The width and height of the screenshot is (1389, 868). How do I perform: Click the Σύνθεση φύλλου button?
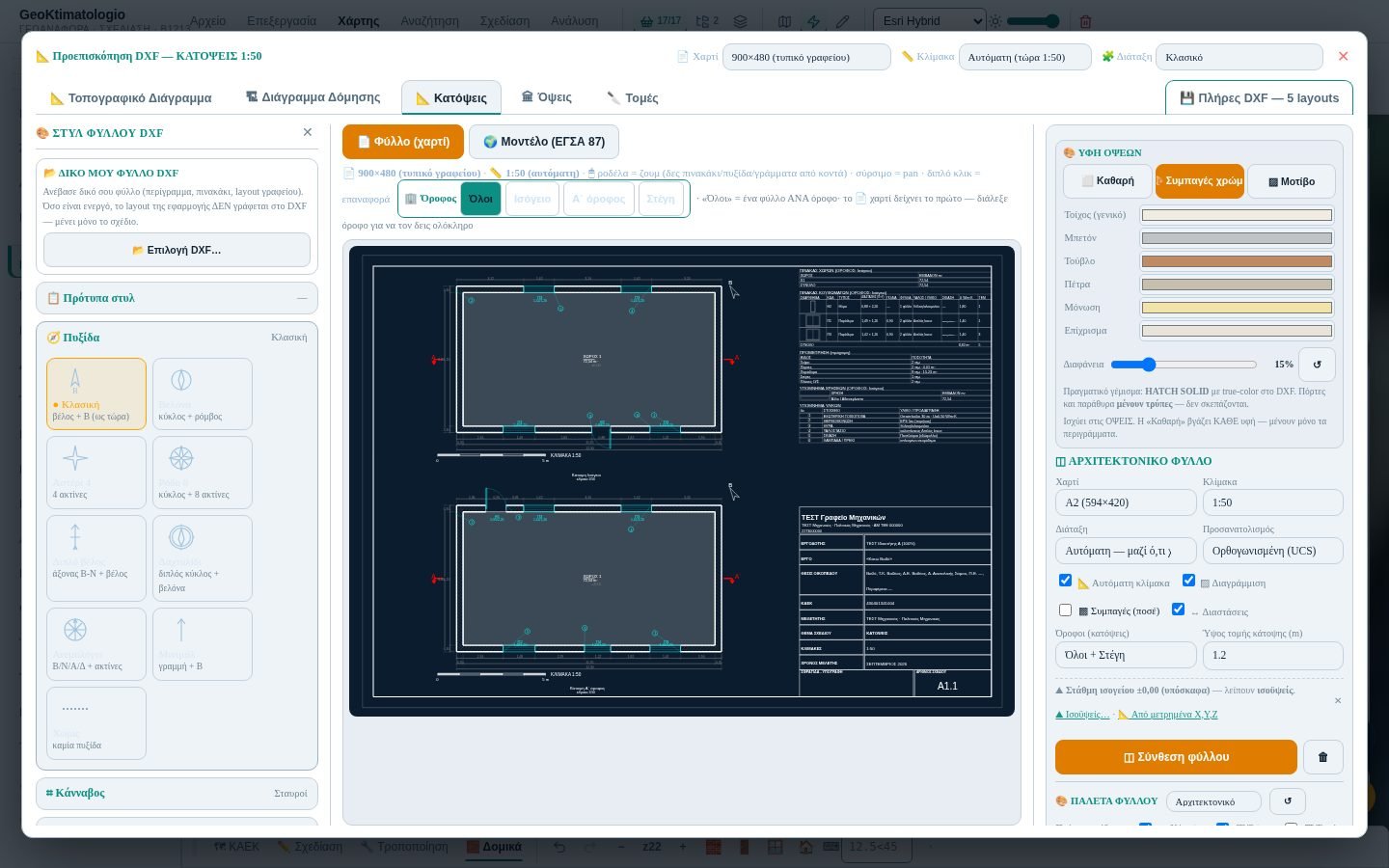[x=1176, y=757]
